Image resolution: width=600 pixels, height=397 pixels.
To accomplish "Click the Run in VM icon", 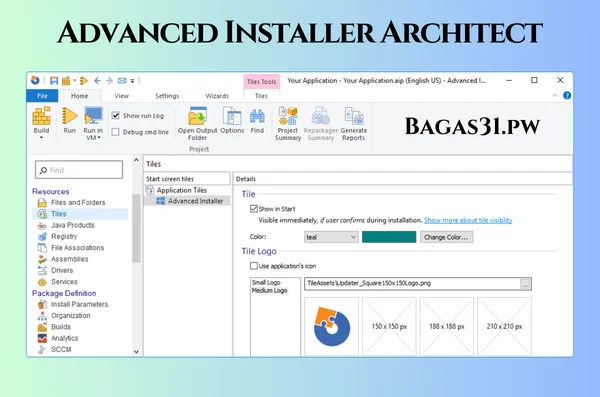I will pyautogui.click(x=93, y=115).
